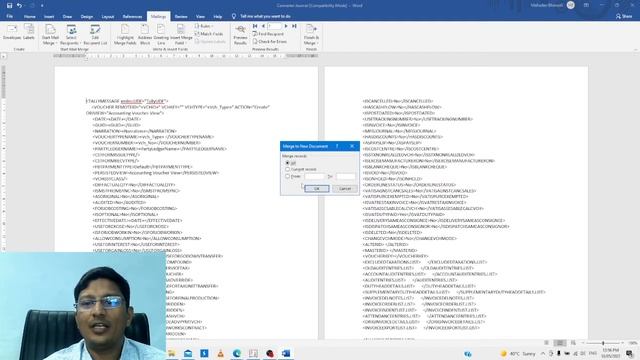This screenshot has width=640, height=360.
Task: Open the notification center in the taskbar
Action: pyautogui.click(x=629, y=353)
